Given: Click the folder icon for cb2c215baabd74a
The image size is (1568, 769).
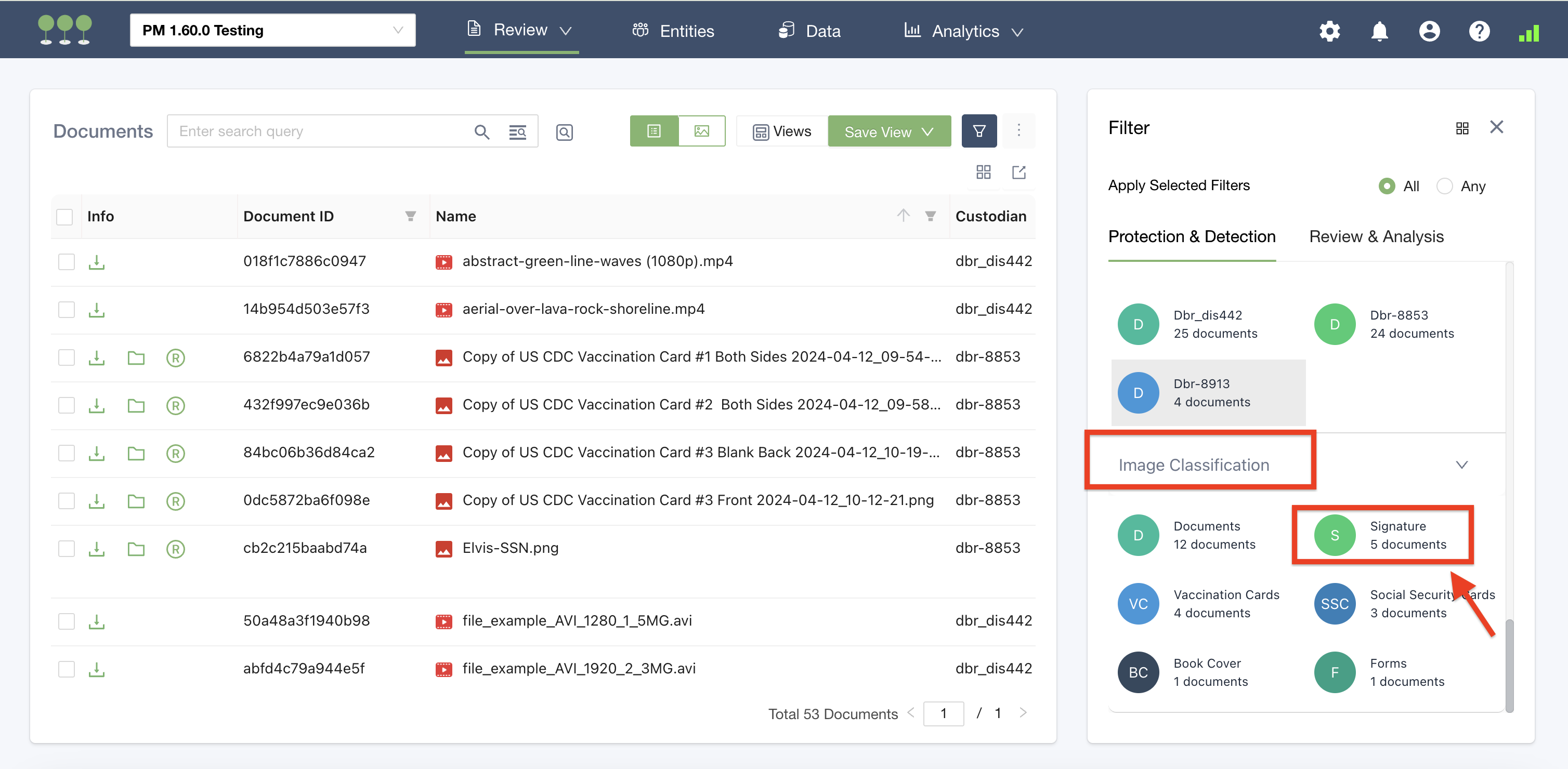Looking at the screenshot, I should point(136,549).
